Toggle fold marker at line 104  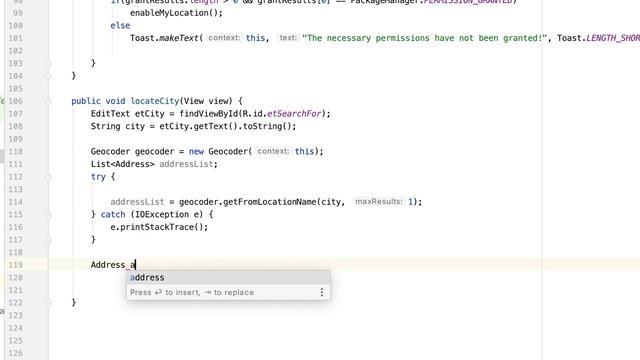(x=48, y=76)
